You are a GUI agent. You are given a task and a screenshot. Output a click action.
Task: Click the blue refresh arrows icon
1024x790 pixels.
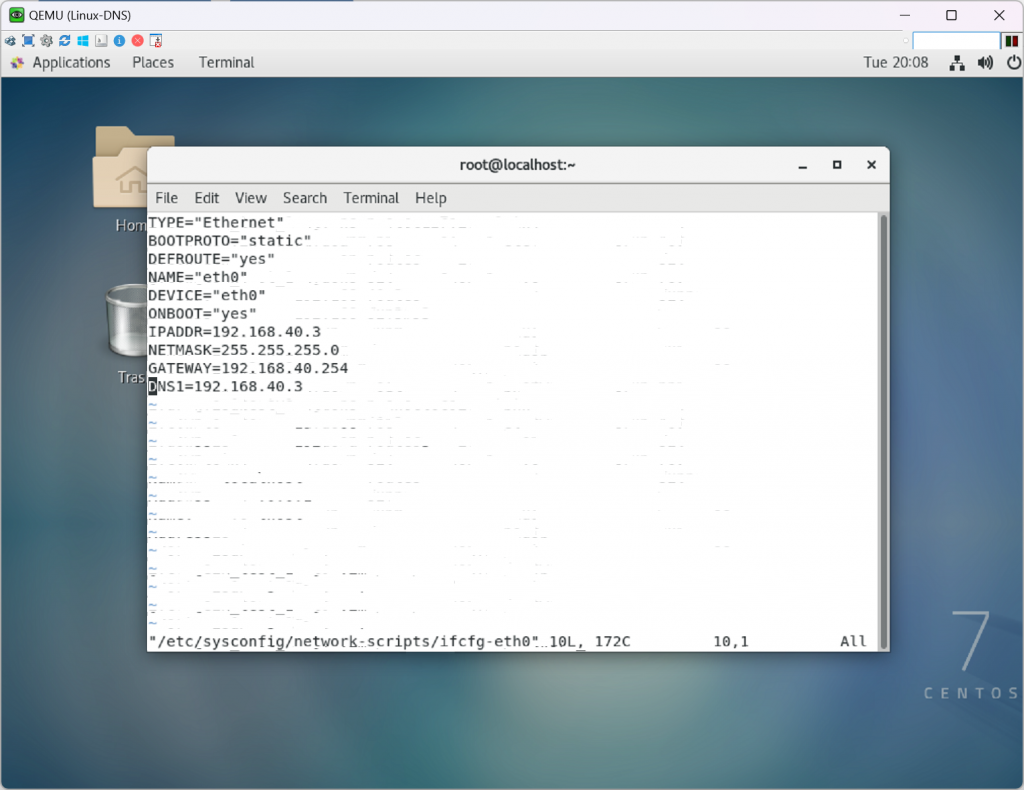pyautogui.click(x=65, y=41)
